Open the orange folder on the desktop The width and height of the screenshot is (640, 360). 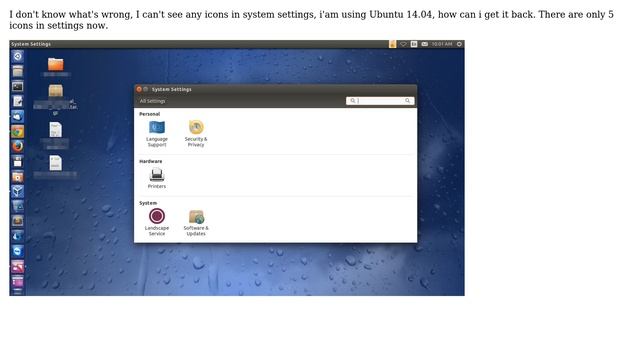(56, 64)
